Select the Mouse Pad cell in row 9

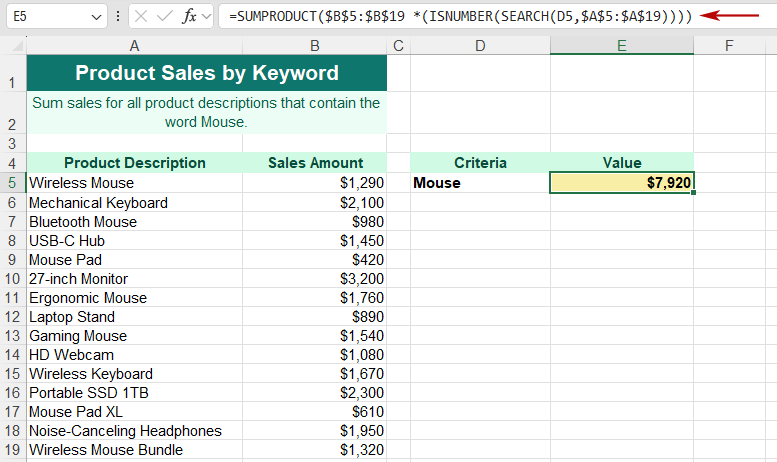click(134, 260)
